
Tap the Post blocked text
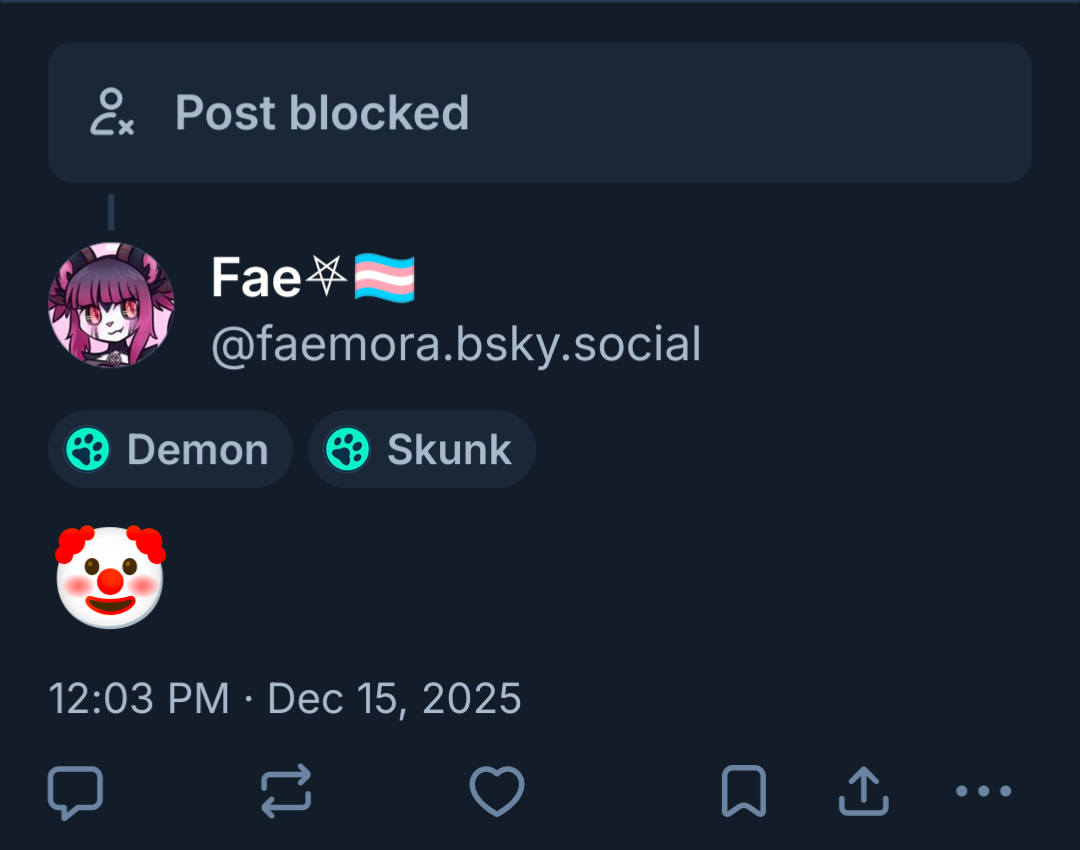[x=322, y=113]
